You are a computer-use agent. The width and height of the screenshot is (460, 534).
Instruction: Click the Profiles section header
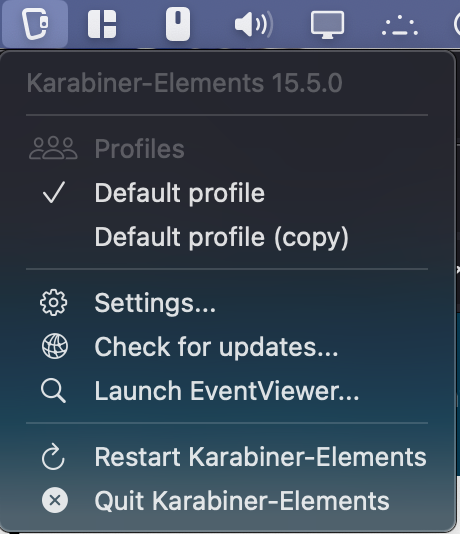coord(140,149)
